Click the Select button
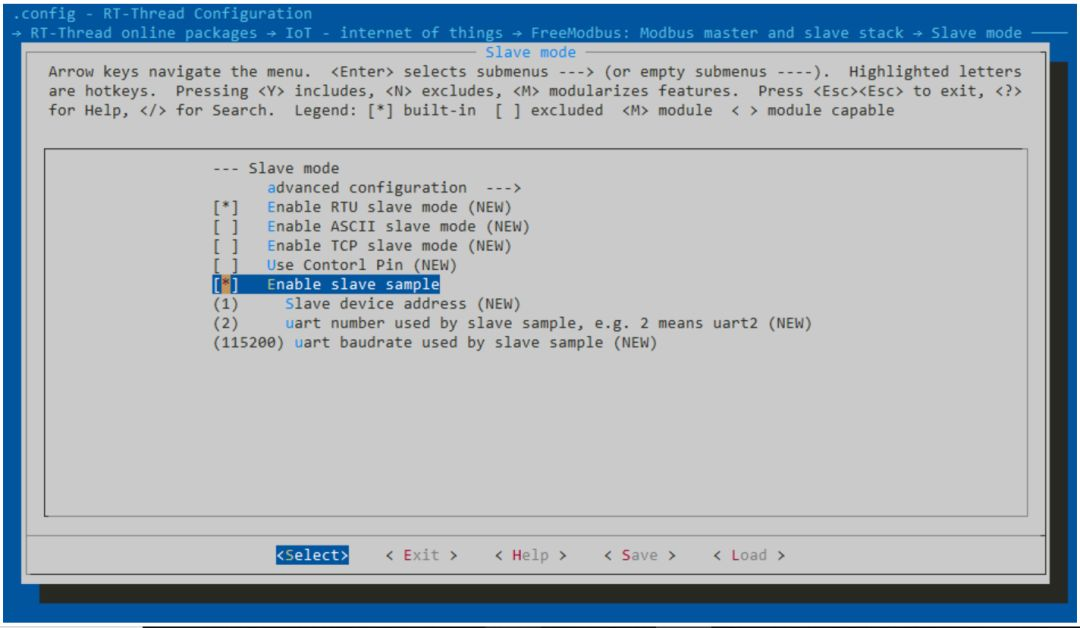The image size is (1080, 628). (312, 555)
